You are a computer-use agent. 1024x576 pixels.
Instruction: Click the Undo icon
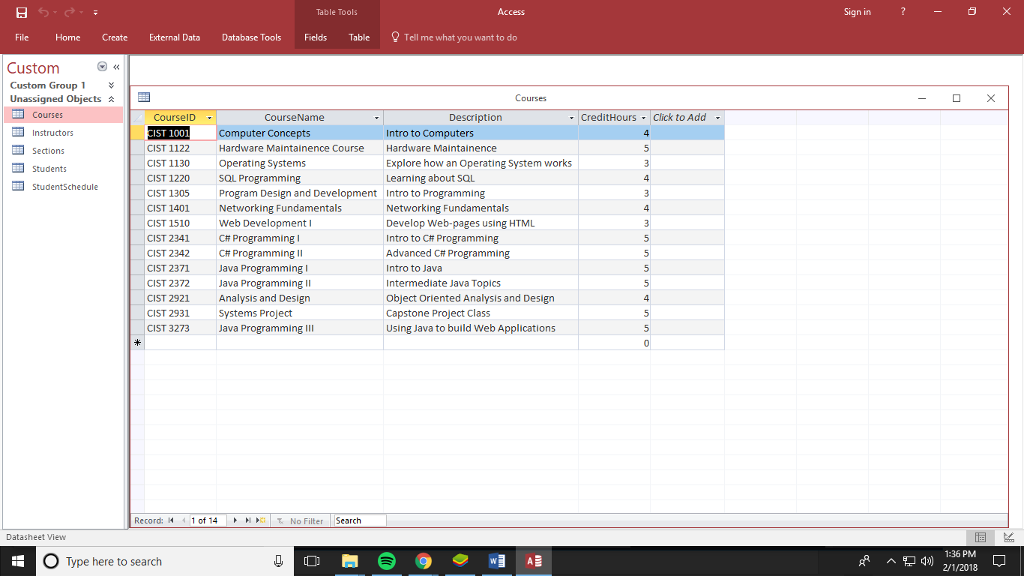coord(43,11)
